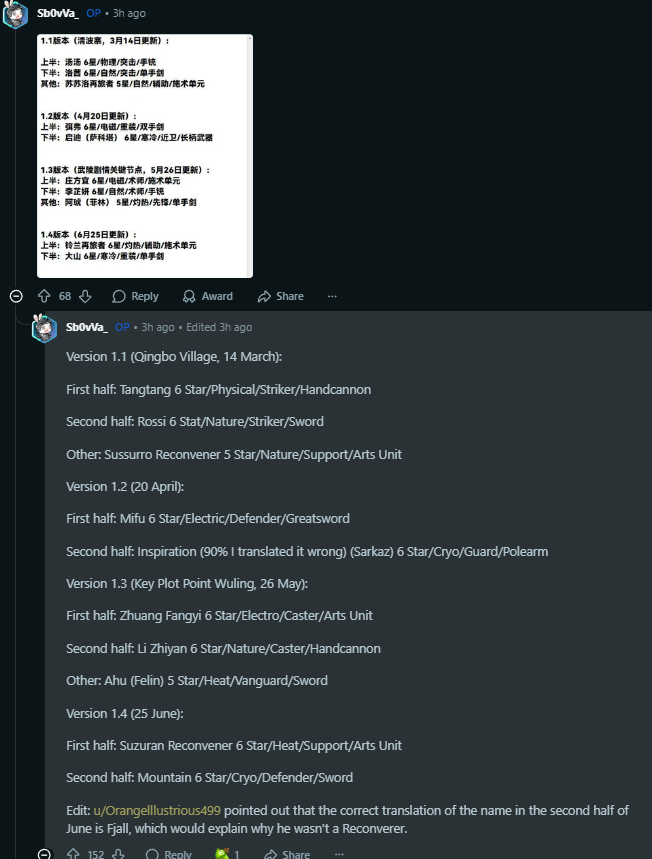Share the translation reply

(x=287, y=854)
